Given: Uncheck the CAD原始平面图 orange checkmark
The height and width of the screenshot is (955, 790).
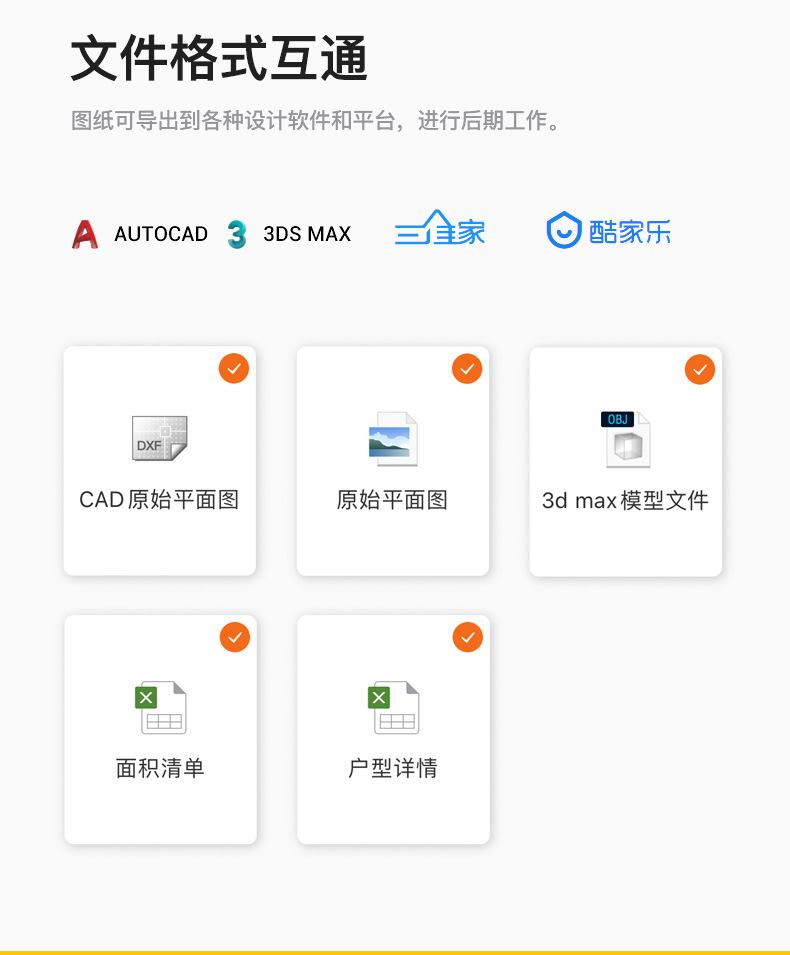Looking at the screenshot, I should [234, 368].
